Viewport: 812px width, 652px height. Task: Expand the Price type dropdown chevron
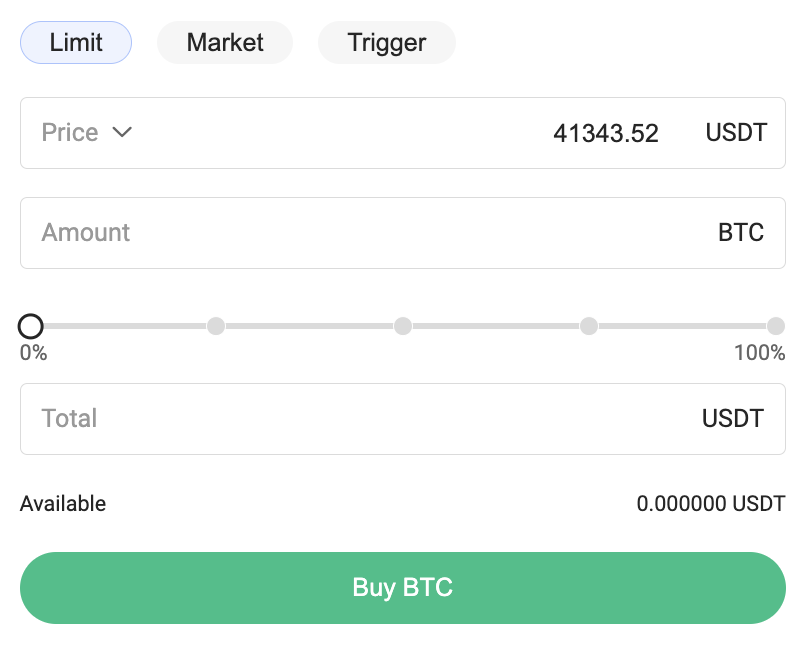pos(122,132)
